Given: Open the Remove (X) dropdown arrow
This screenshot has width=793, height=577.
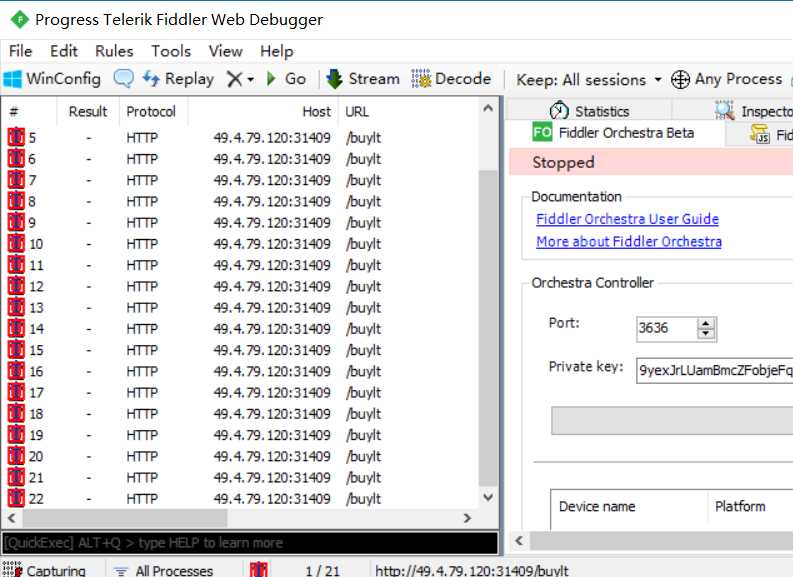Looking at the screenshot, I should coord(250,79).
